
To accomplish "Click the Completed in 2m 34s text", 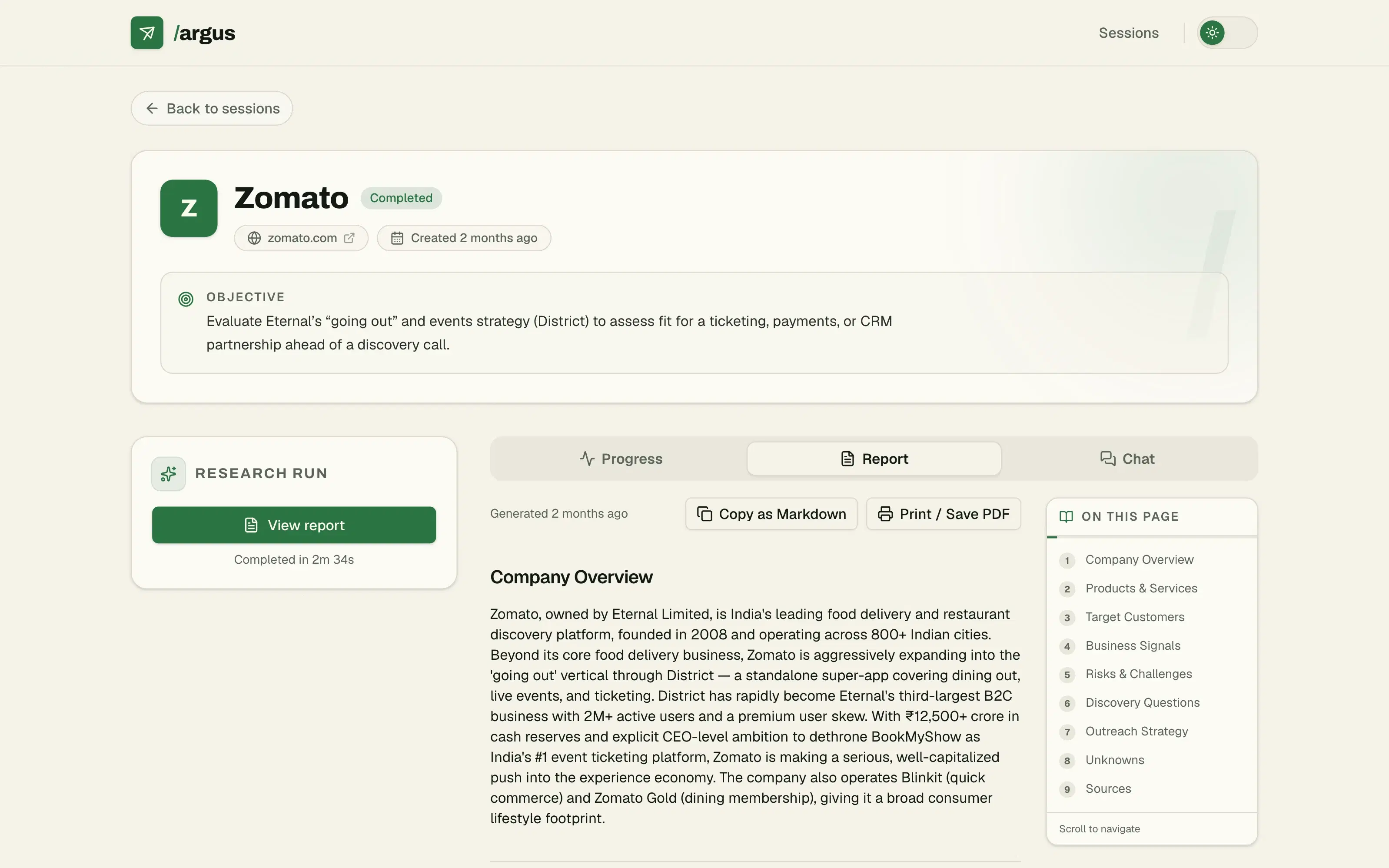I will point(294,560).
